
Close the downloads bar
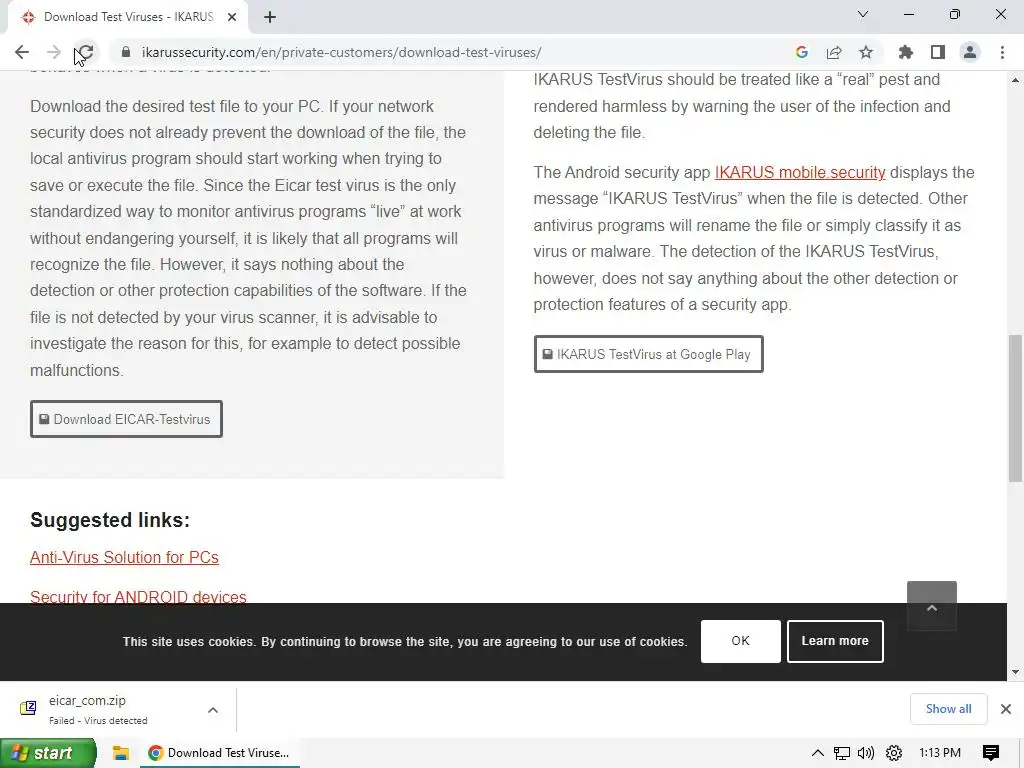1006,709
